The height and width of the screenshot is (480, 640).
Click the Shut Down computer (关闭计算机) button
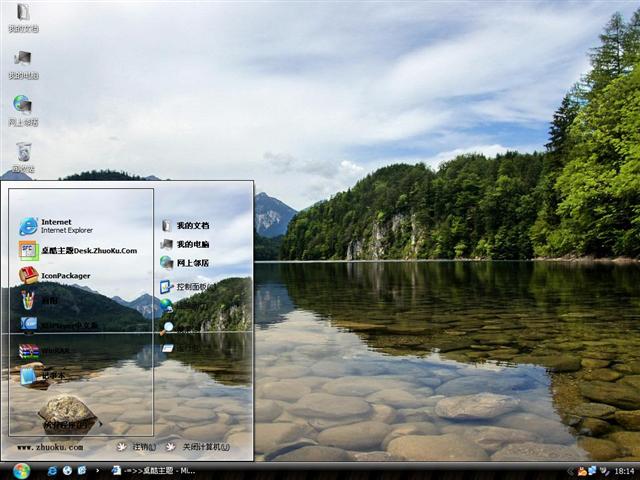pos(198,447)
